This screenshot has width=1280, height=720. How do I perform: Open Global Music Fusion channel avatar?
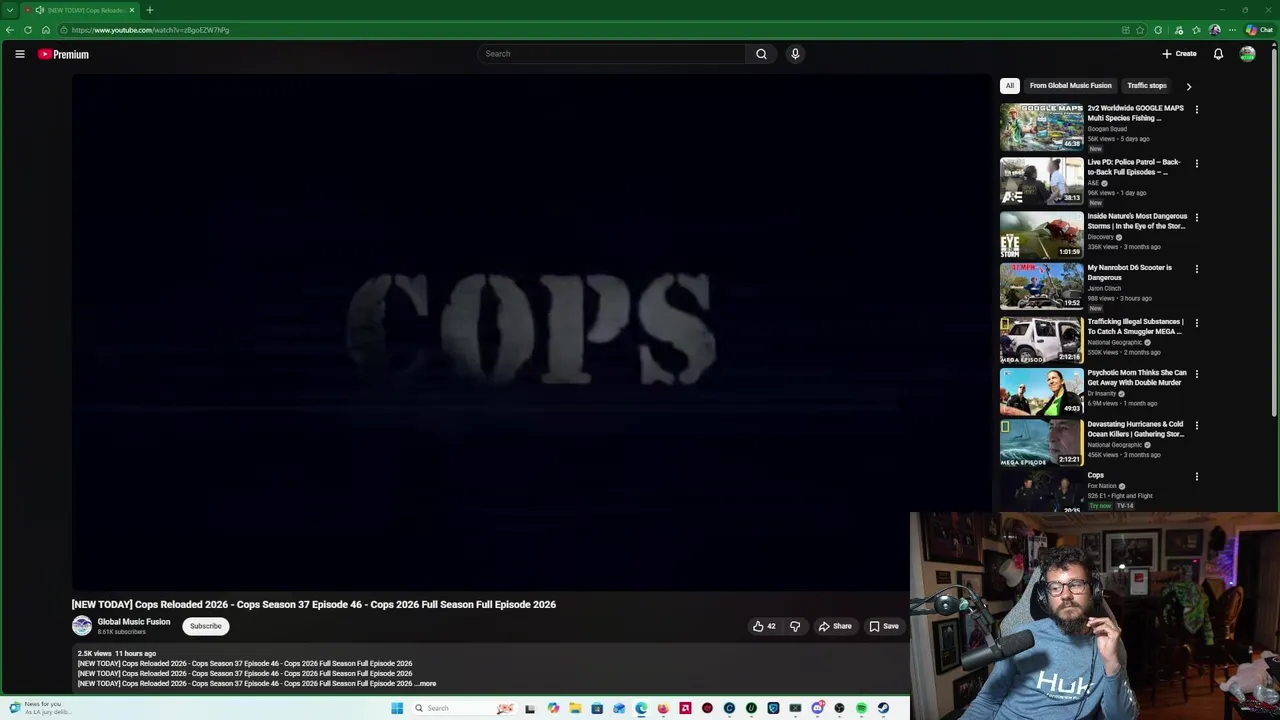(82, 626)
